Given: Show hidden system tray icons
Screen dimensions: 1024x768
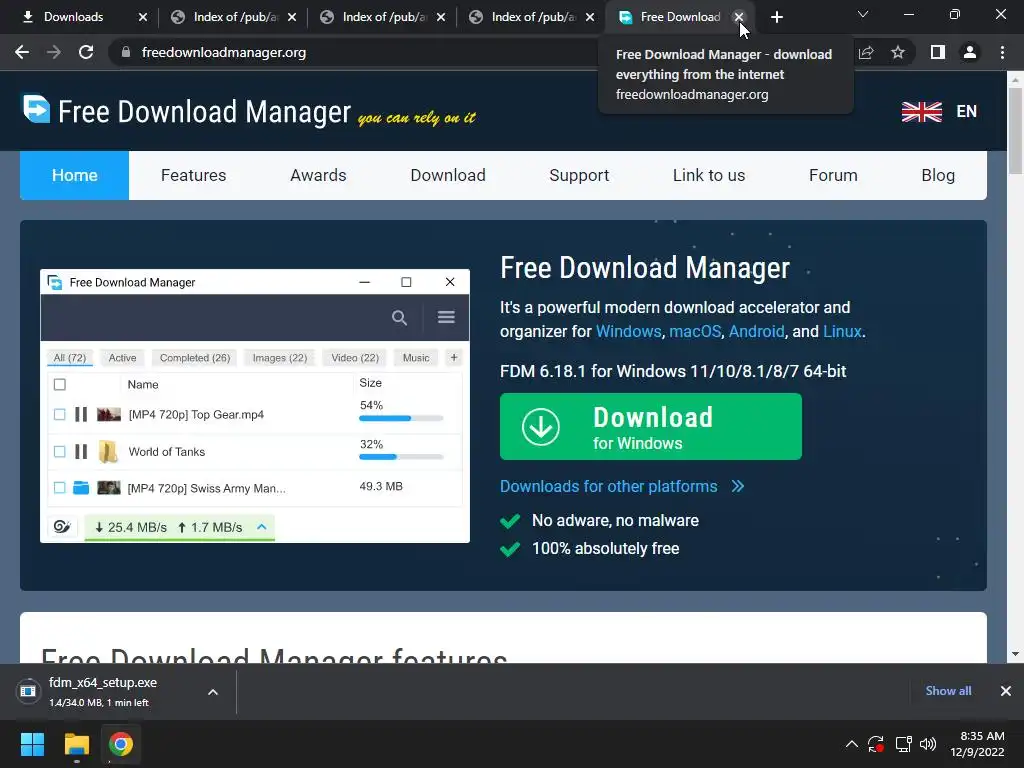Looking at the screenshot, I should click(x=852, y=744).
